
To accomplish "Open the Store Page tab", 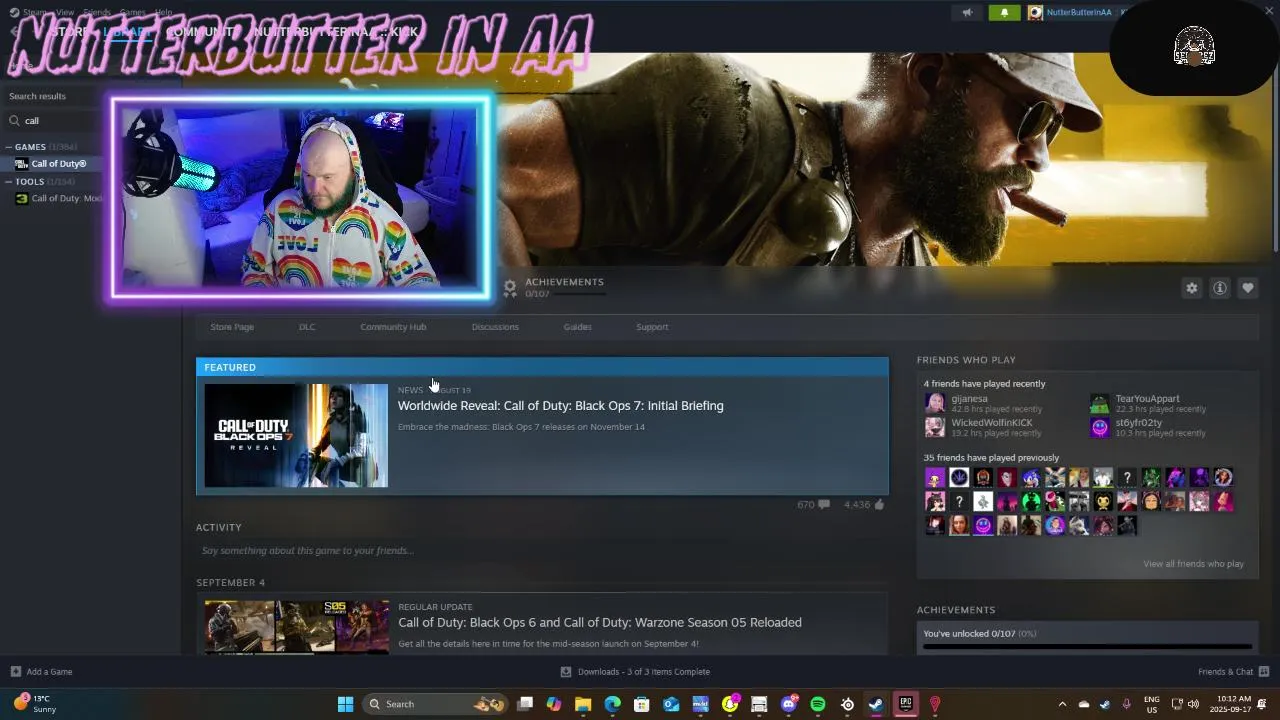I will click(232, 327).
